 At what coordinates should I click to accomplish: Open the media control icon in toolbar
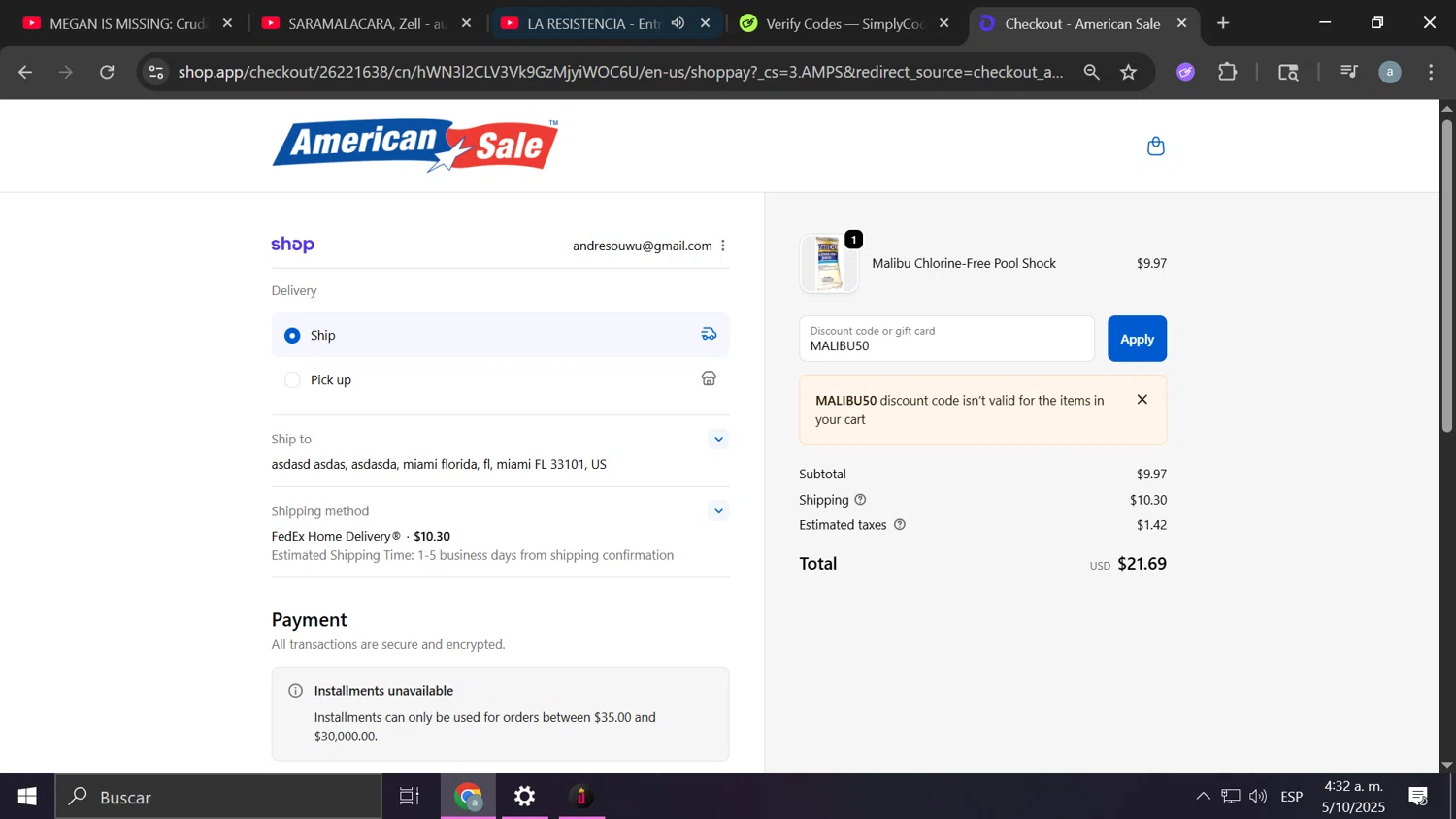[x=1348, y=72]
